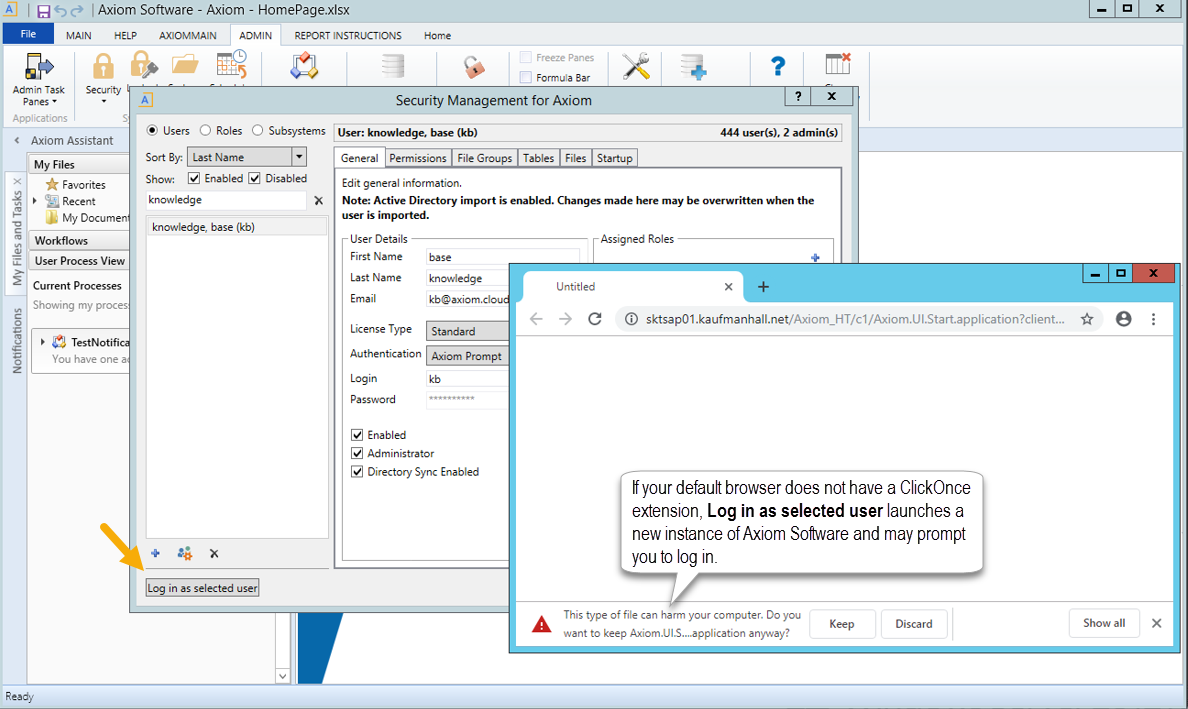Toggle the Directory Sync Enabled checkbox

click(x=357, y=471)
